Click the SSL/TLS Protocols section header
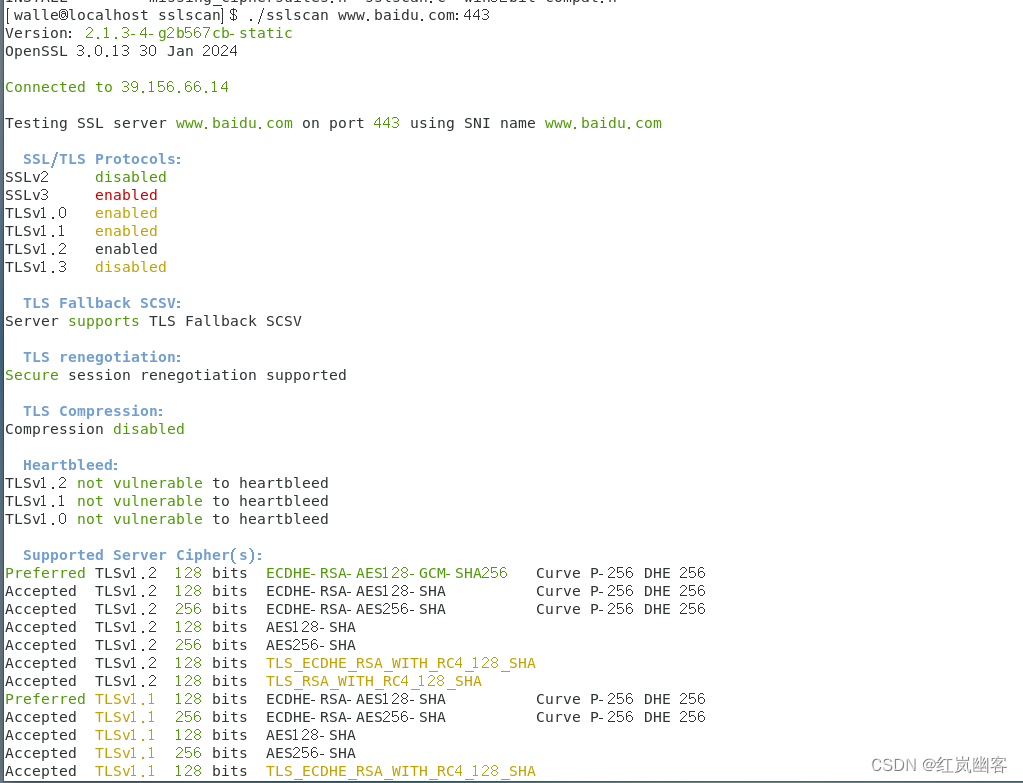 point(103,159)
